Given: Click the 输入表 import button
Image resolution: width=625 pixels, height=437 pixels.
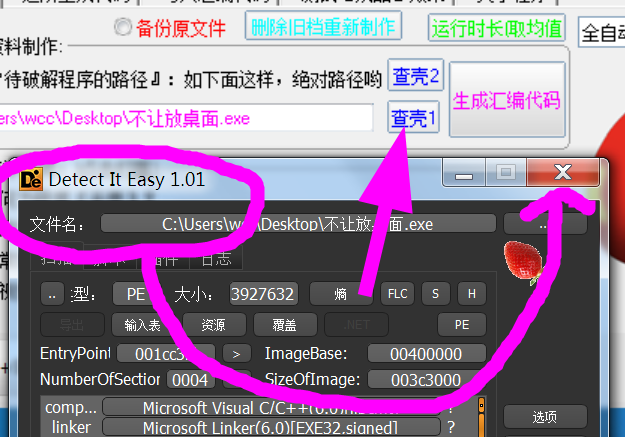Looking at the screenshot, I should (143, 325).
